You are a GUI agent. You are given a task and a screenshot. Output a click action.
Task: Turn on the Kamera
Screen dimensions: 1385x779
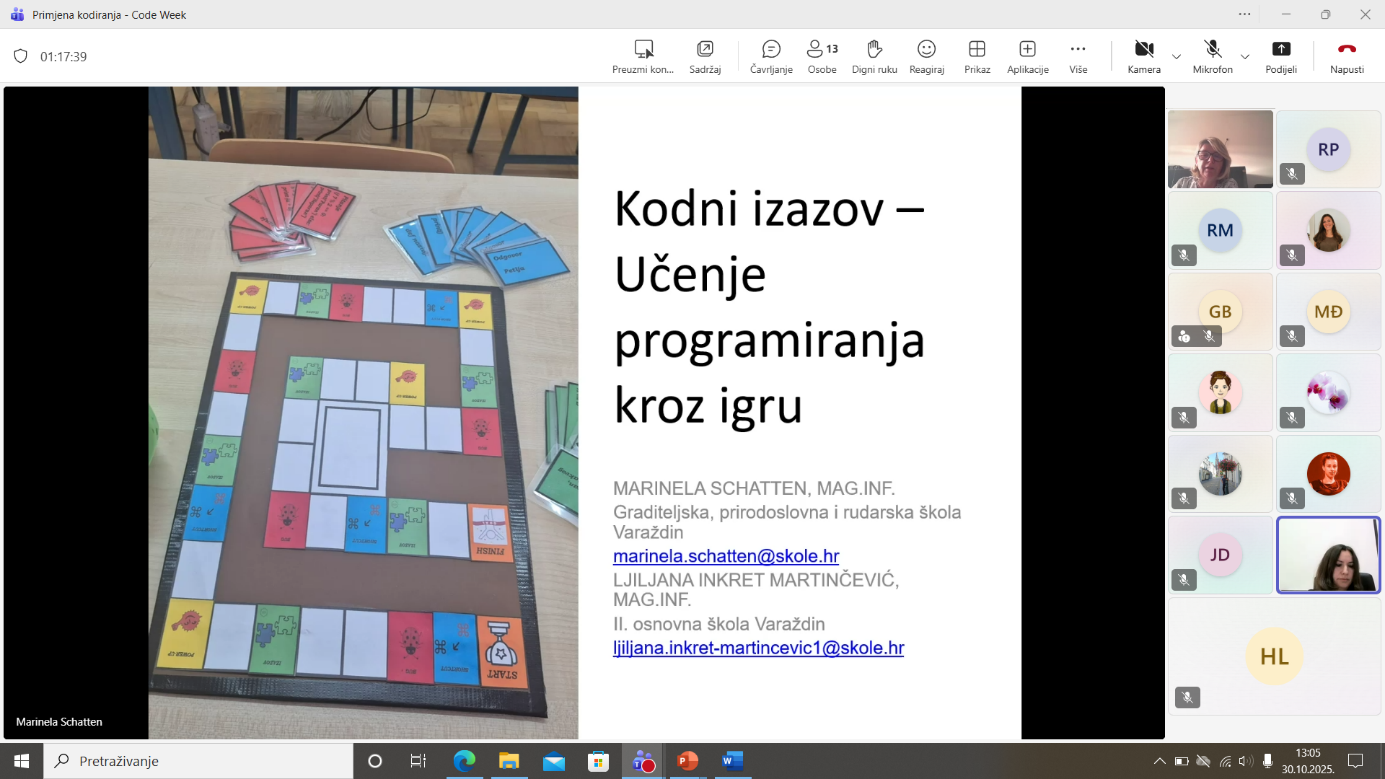coord(1144,56)
